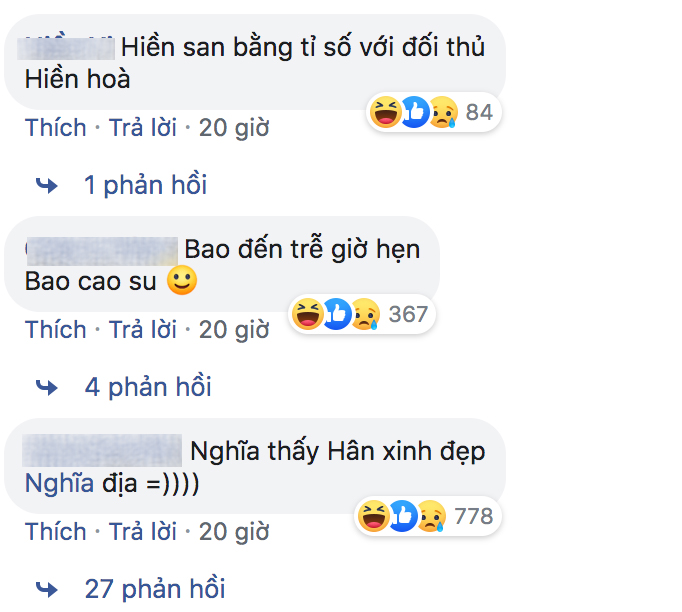Viewport: 682px width, 612px height.
Task: Click the crying reaction beside count 367
Action: pyautogui.click(x=365, y=315)
